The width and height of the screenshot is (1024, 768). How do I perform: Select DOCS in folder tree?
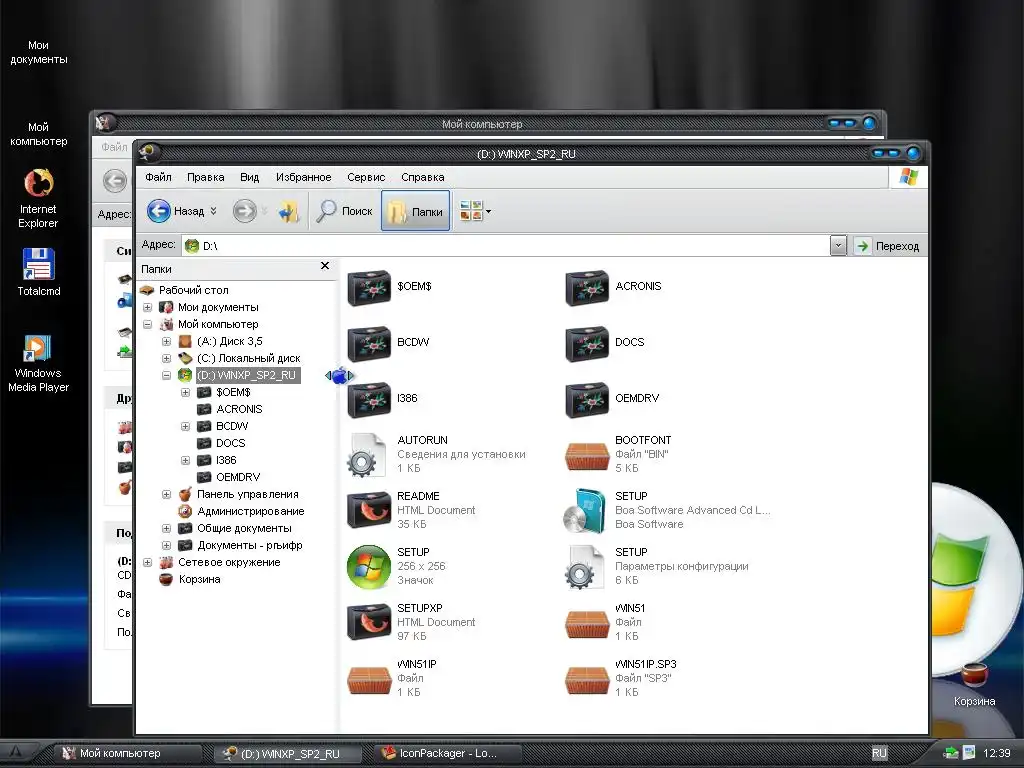pos(231,443)
